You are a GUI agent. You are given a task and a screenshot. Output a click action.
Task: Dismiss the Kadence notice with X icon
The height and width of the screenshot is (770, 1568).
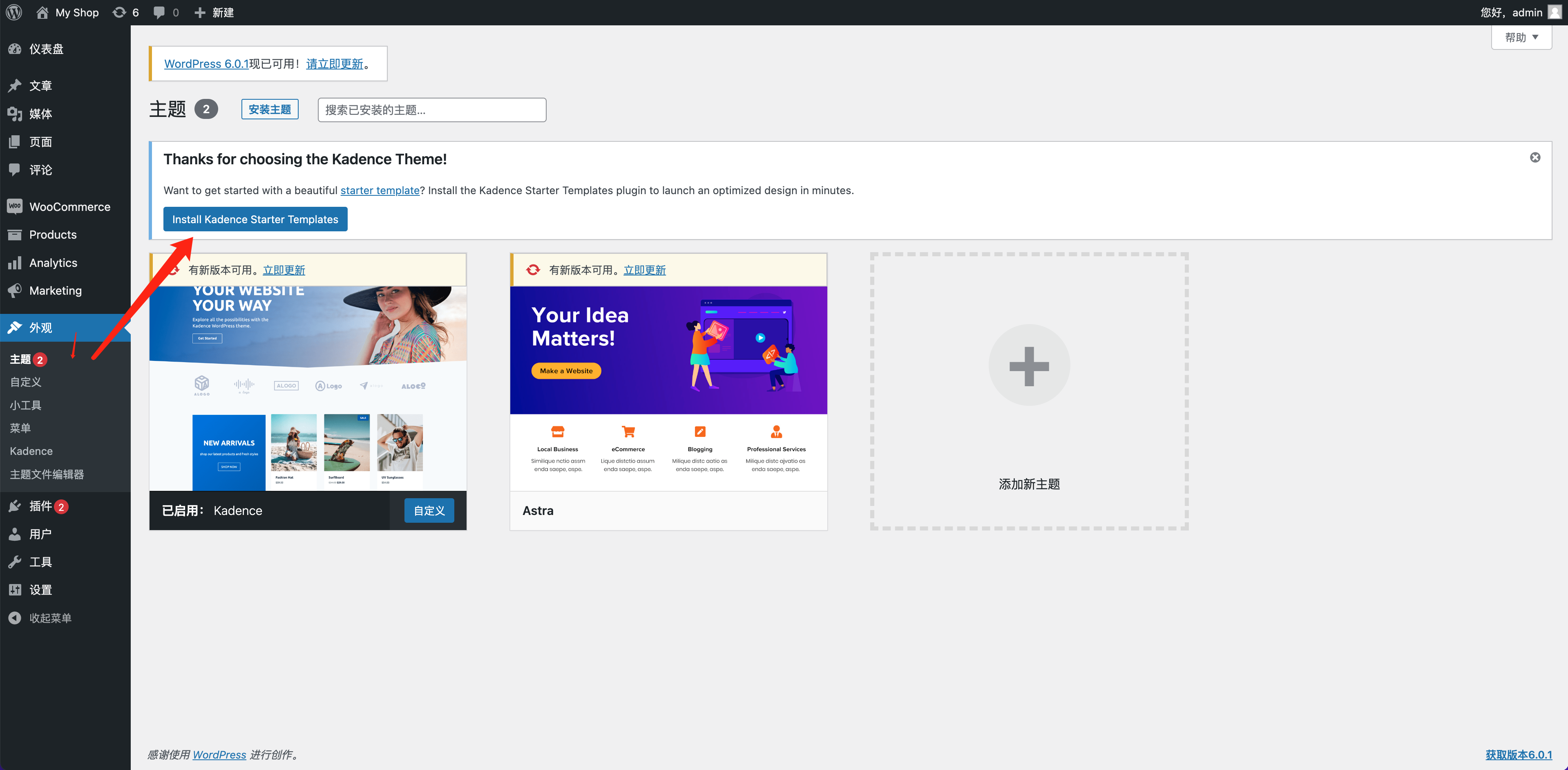coord(1535,158)
